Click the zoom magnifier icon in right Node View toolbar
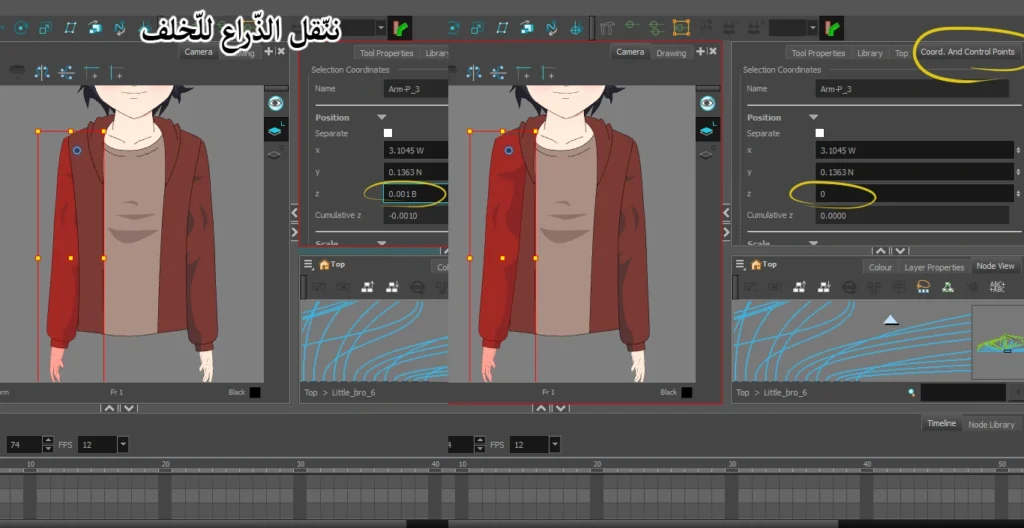The image size is (1024, 528). pyautogui.click(x=849, y=286)
